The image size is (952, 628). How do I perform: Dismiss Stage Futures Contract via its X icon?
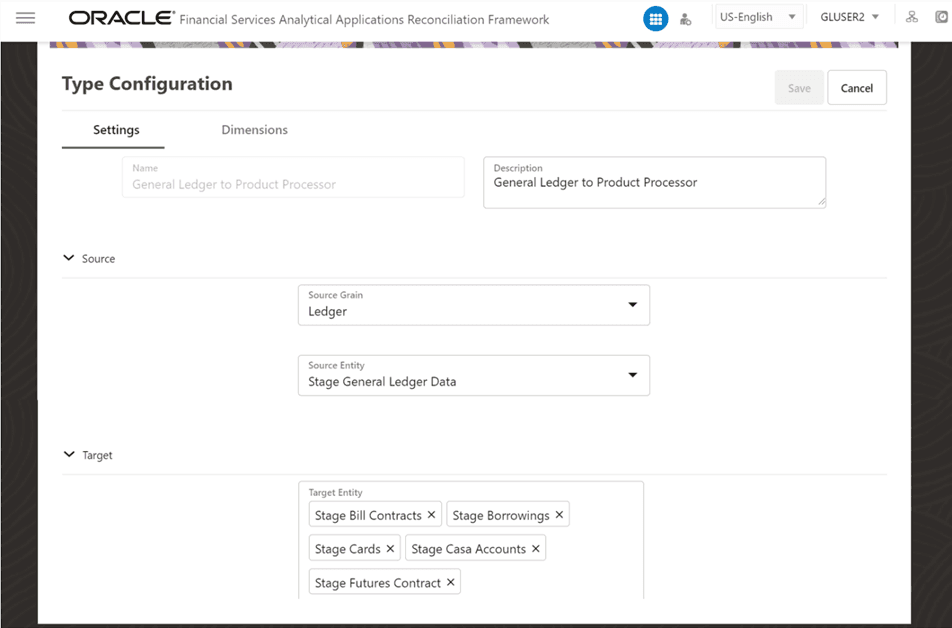451,581
